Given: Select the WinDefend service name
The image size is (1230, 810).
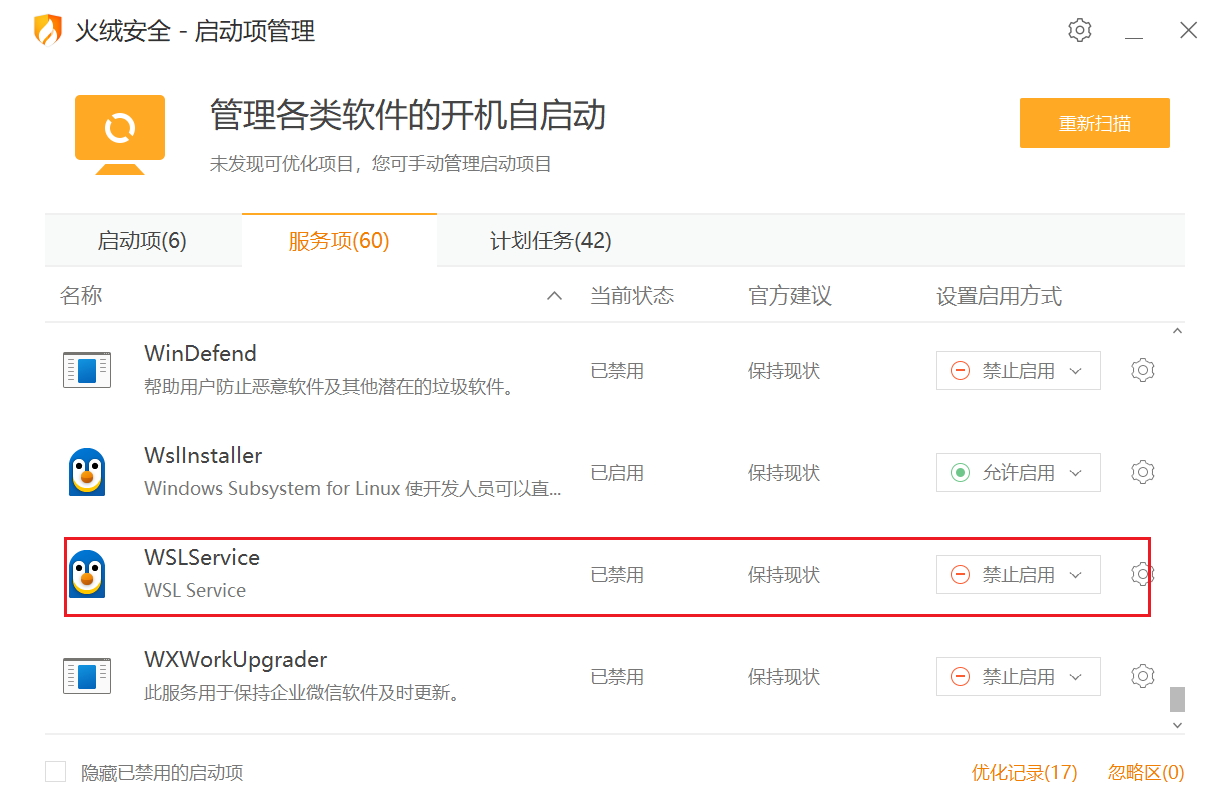Looking at the screenshot, I should 200,353.
